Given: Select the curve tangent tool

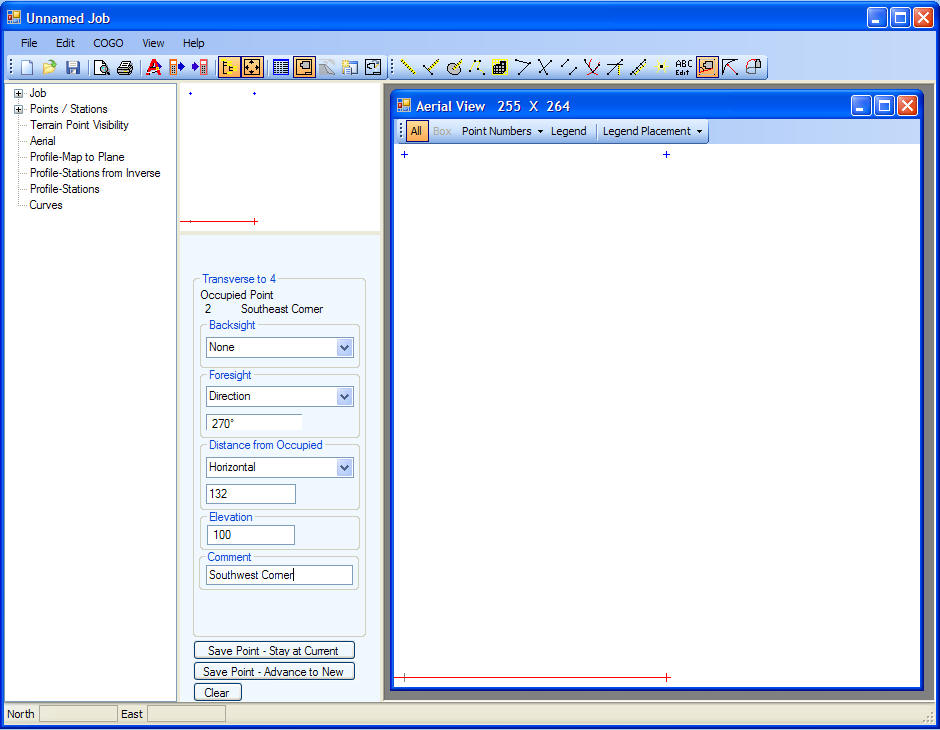Looking at the screenshot, I should [x=730, y=67].
